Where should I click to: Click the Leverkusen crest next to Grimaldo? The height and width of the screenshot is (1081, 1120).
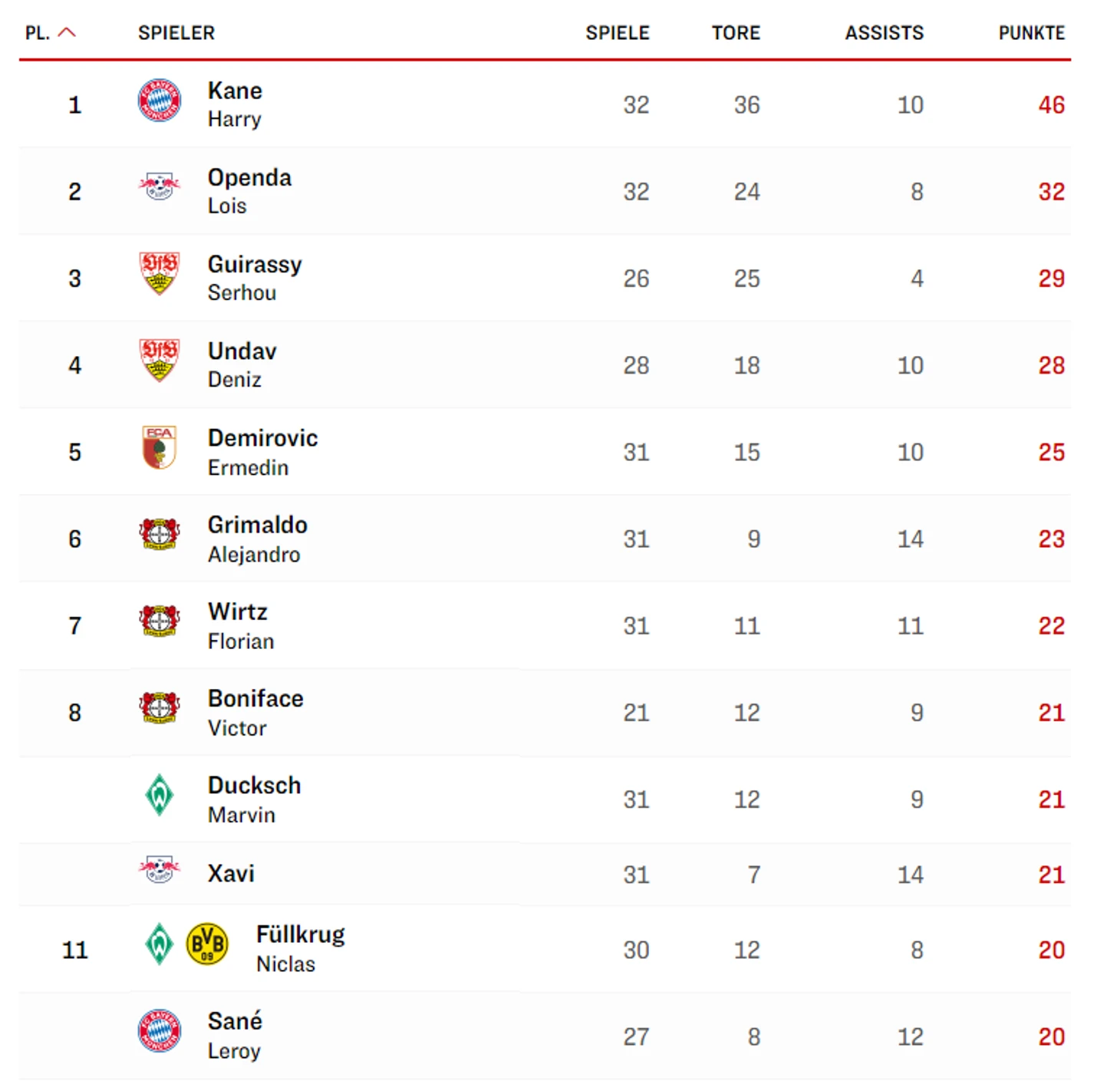click(160, 534)
